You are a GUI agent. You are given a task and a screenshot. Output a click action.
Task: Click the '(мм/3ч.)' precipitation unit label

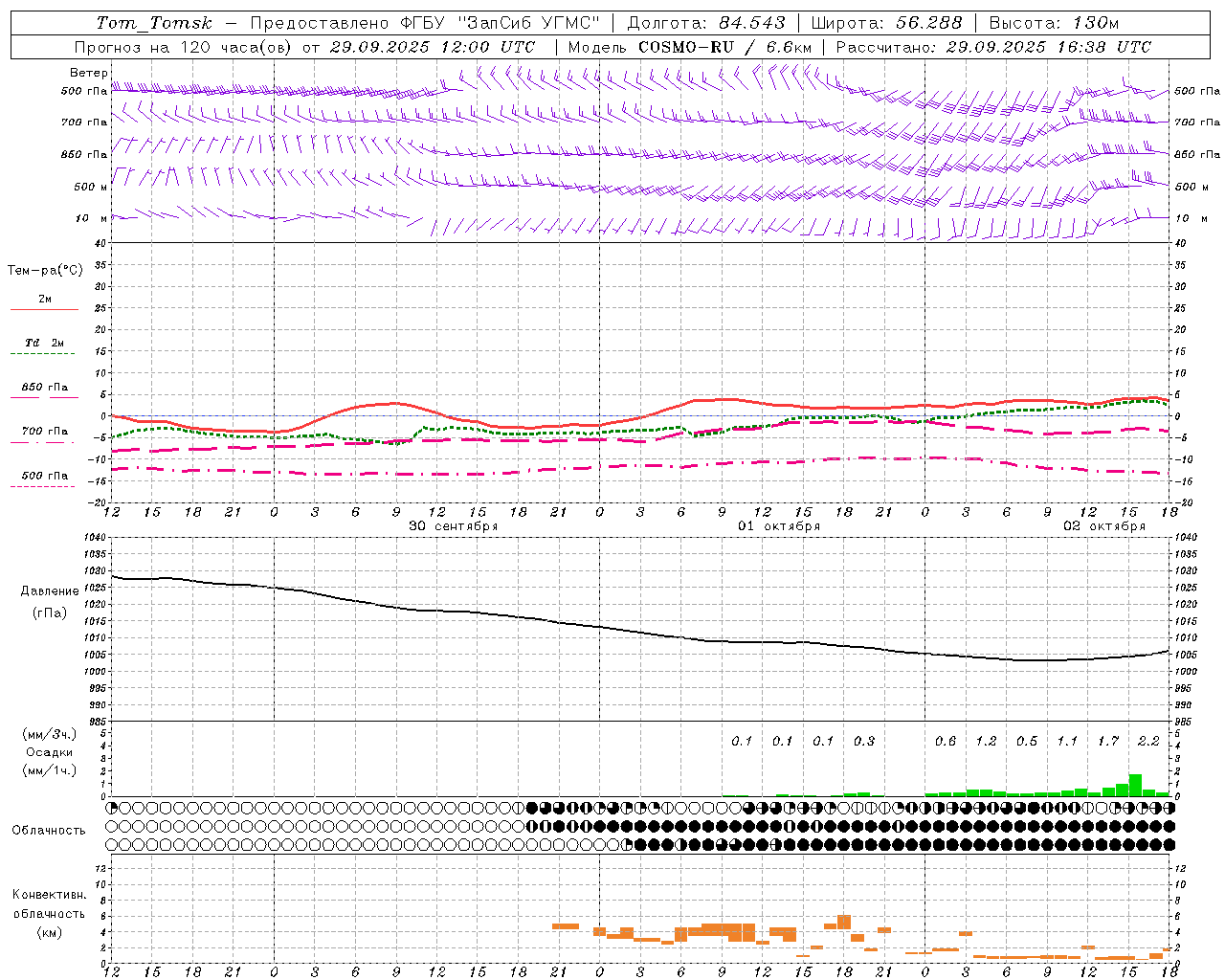coord(50,734)
